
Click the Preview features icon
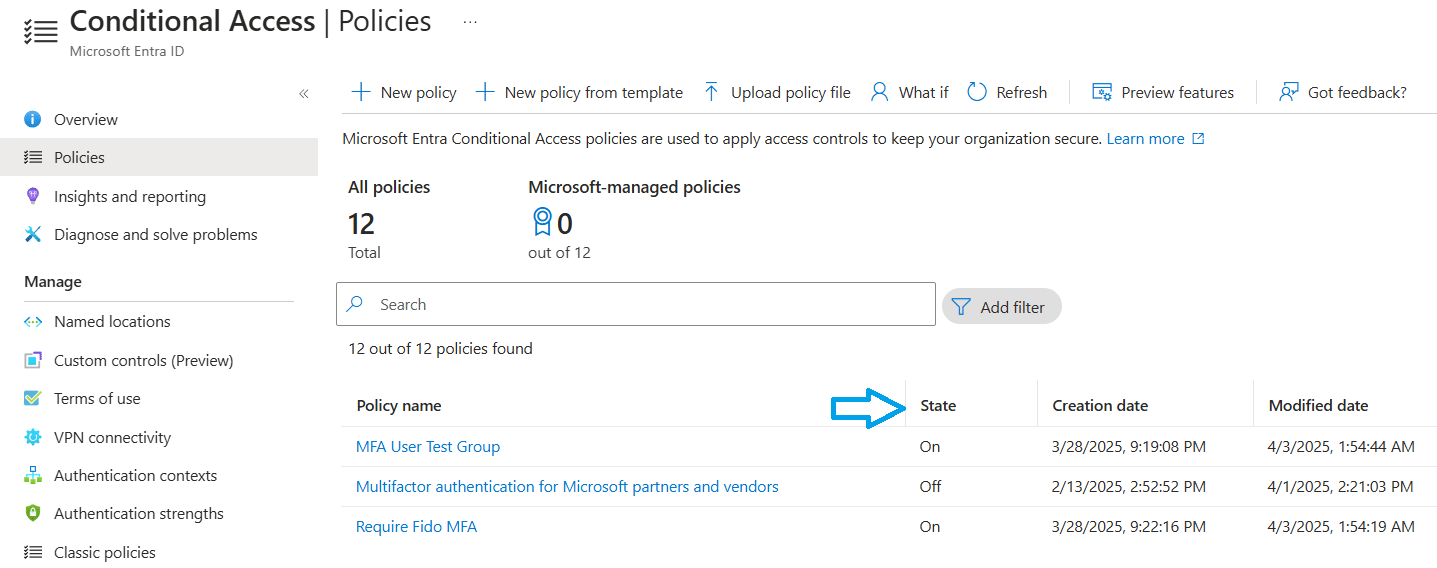click(x=1102, y=92)
